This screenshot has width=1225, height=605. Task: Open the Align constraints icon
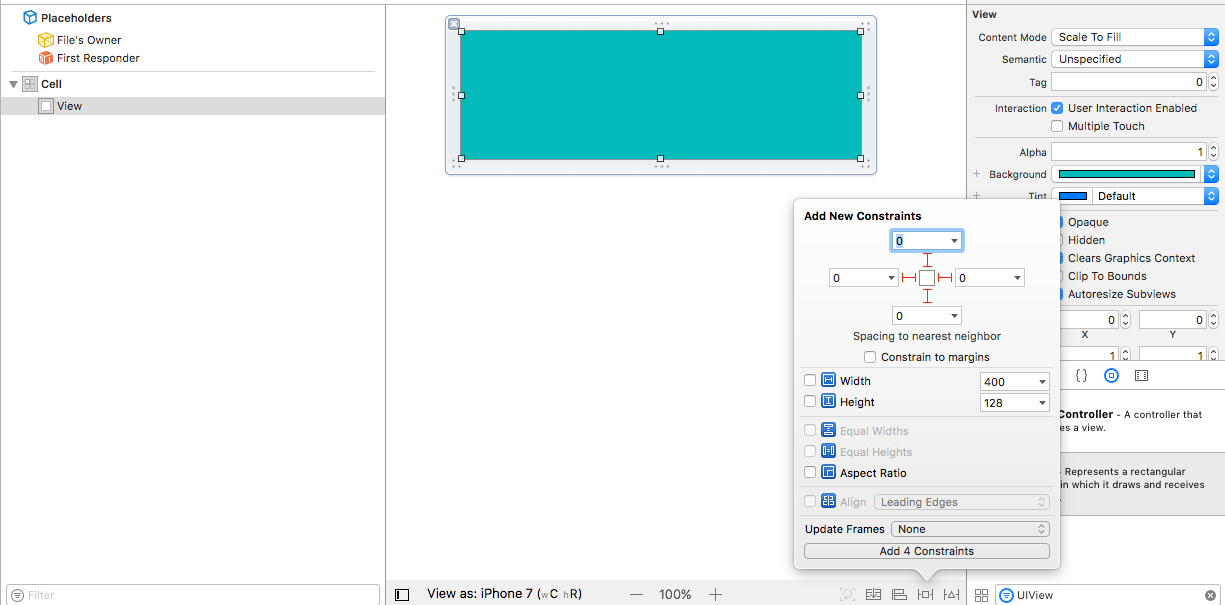(x=899, y=594)
